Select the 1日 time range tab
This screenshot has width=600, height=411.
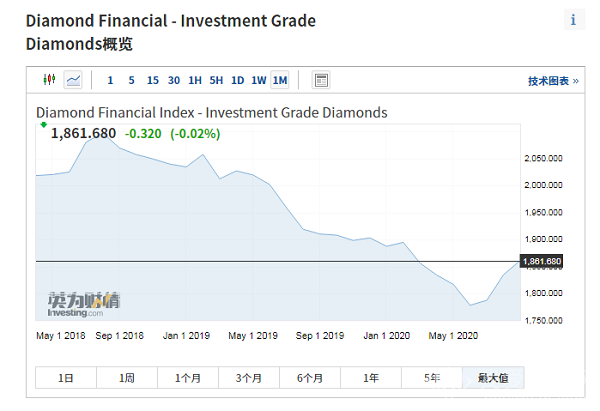(66, 377)
